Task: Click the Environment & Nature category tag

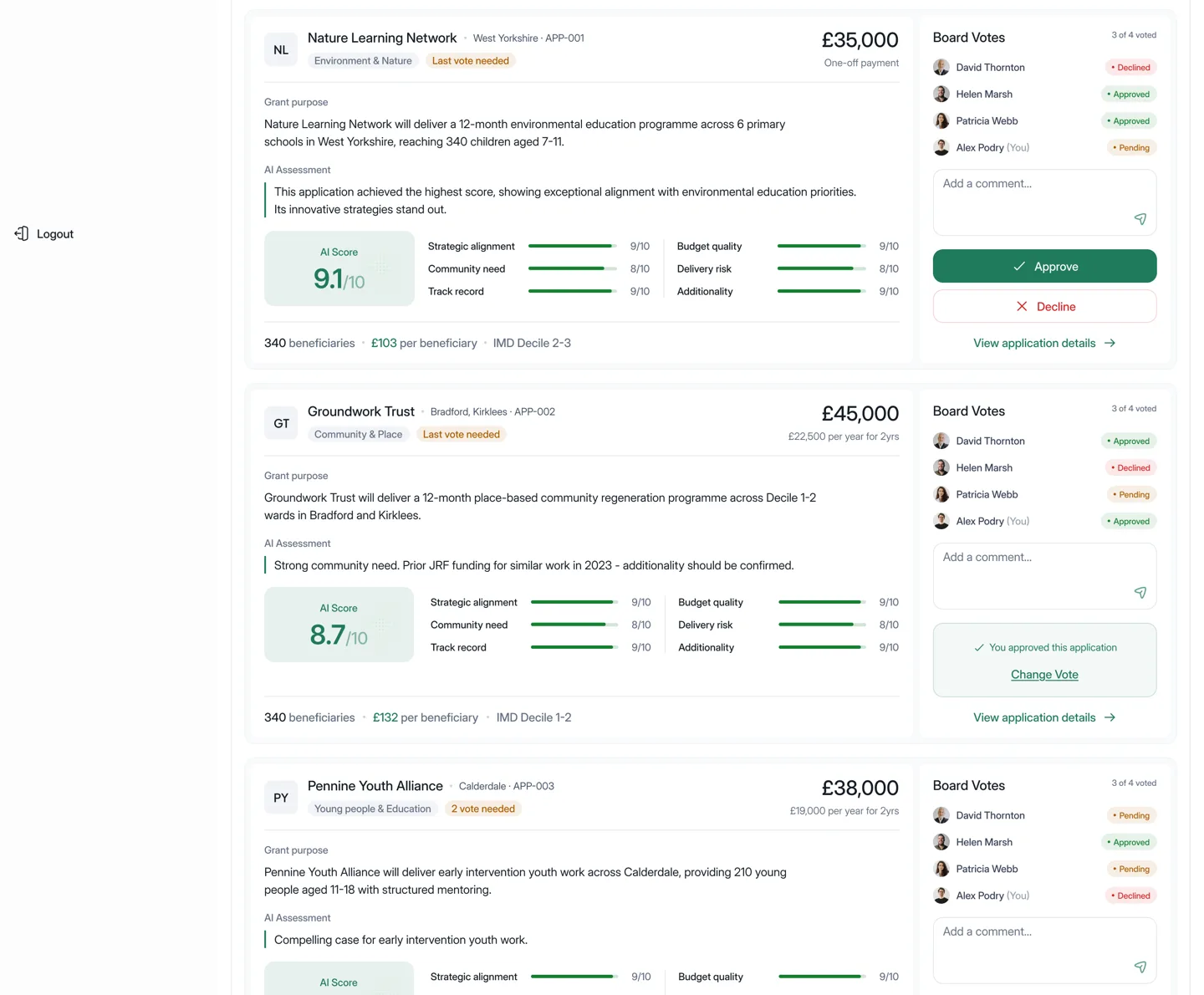Action: tap(363, 60)
